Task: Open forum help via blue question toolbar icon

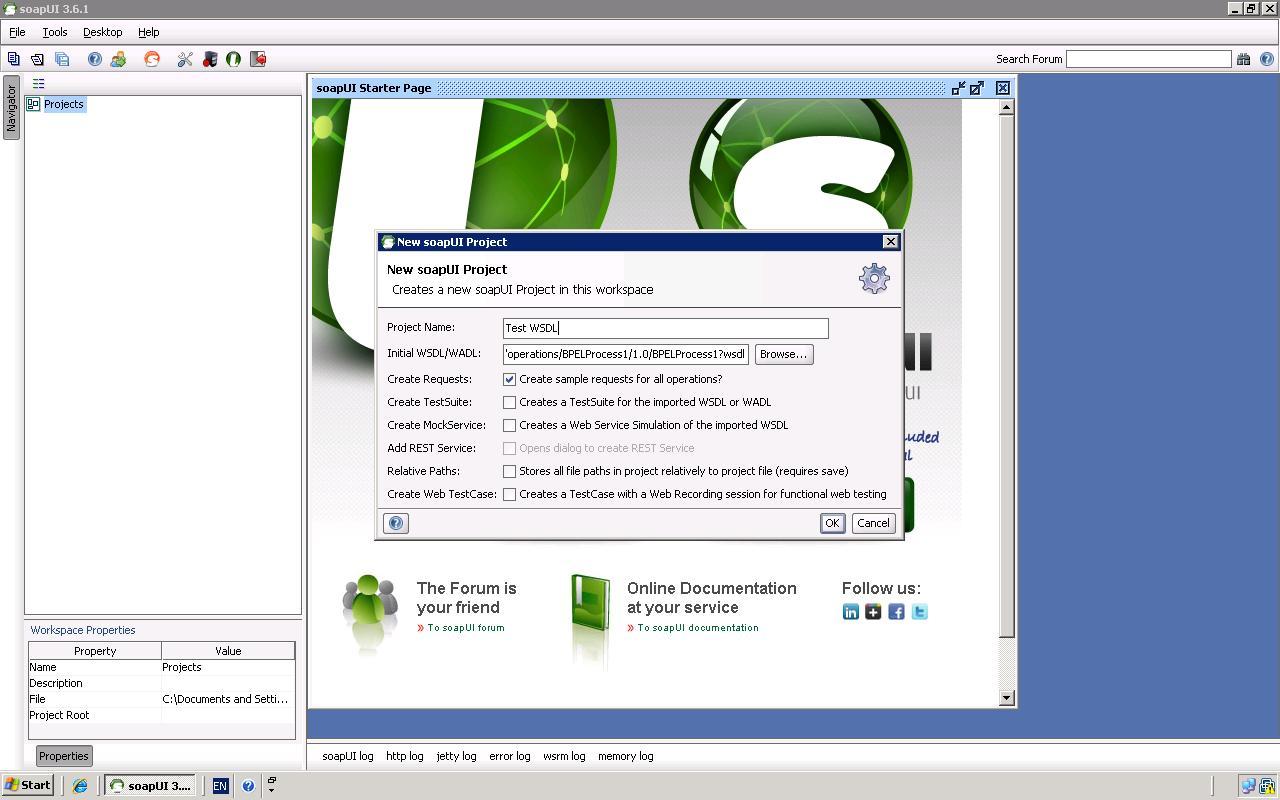Action: tap(95, 59)
